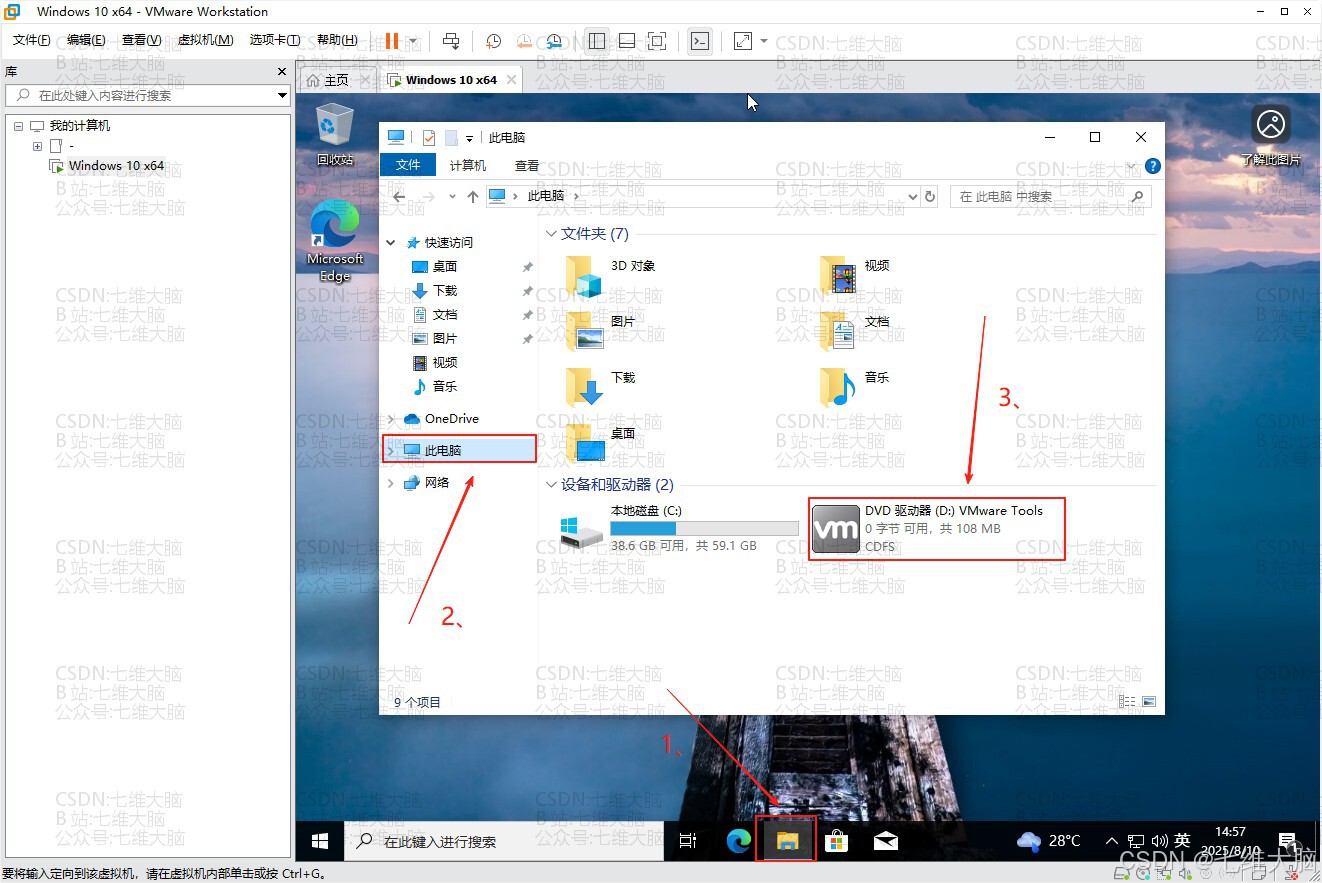The width and height of the screenshot is (1322, 883).
Task: Show or hide the library panel
Action: tap(597, 41)
